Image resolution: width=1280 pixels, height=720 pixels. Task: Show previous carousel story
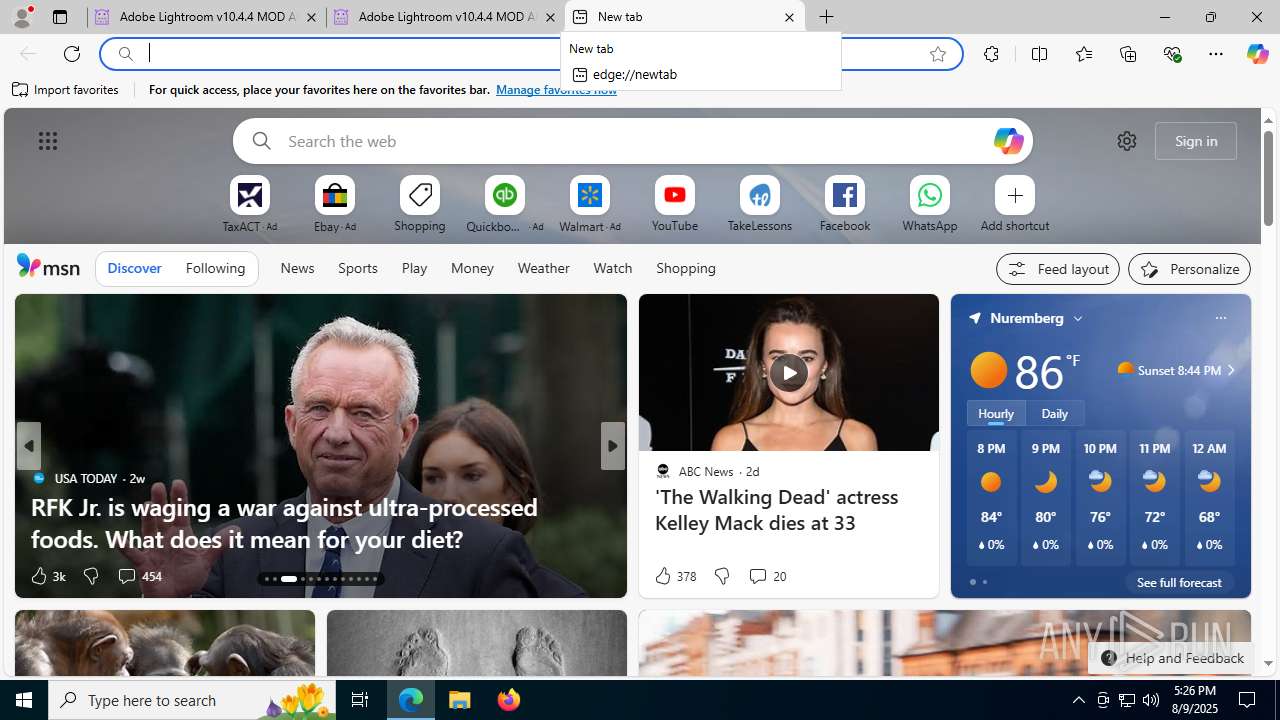click(x=28, y=446)
